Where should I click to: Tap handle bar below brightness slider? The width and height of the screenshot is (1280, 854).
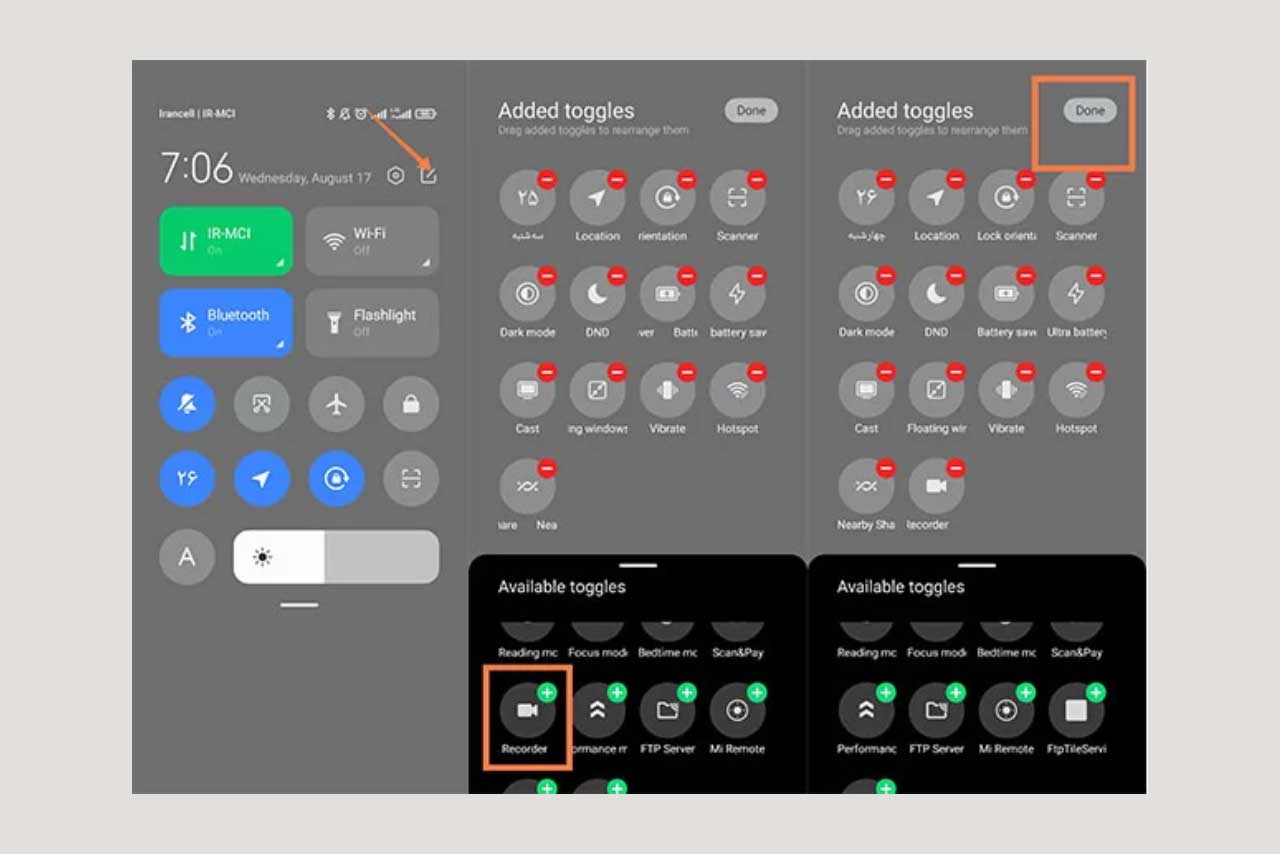pos(299,605)
